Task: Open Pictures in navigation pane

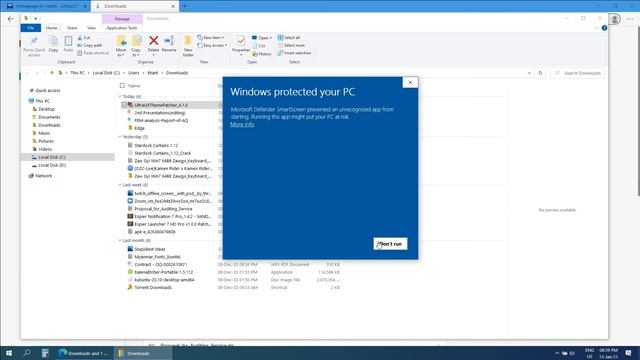Action: pyautogui.click(x=42, y=141)
